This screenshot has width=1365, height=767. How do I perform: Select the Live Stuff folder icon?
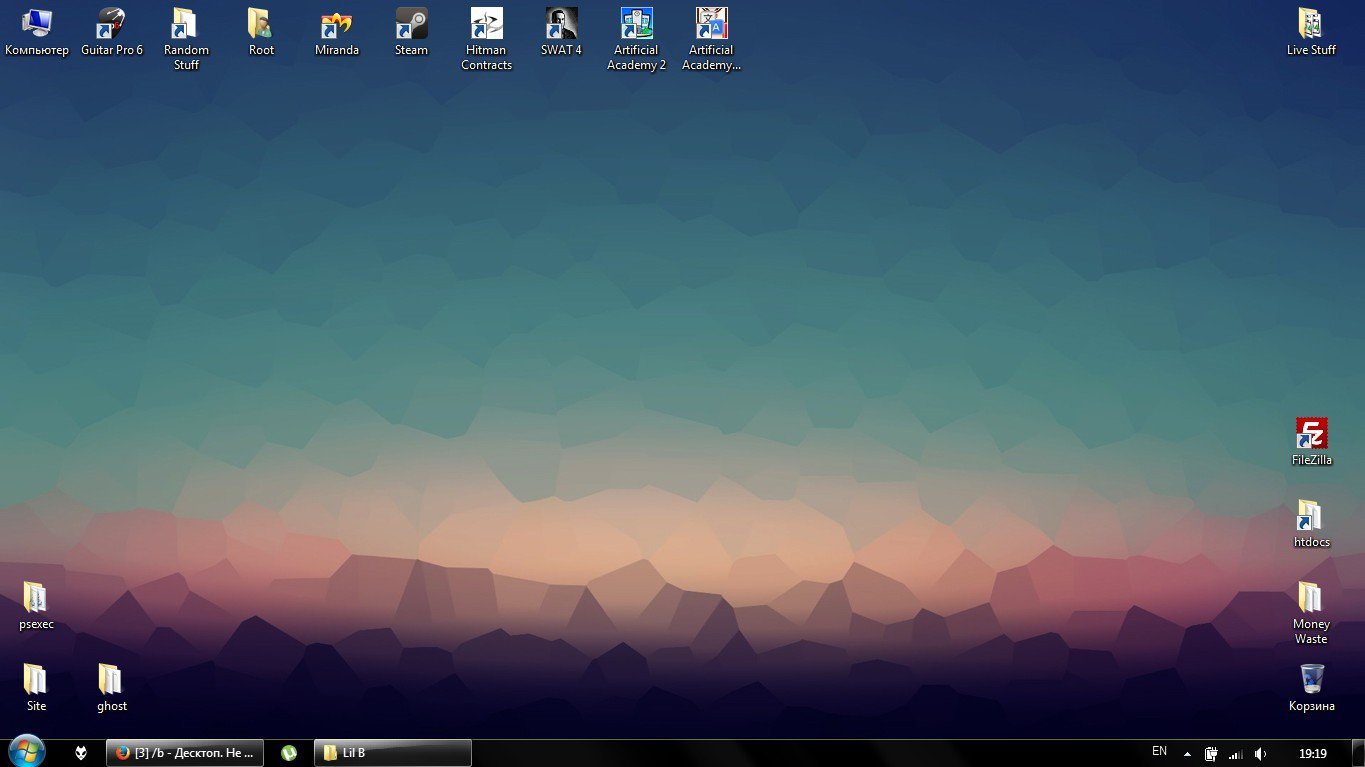coord(1311,32)
